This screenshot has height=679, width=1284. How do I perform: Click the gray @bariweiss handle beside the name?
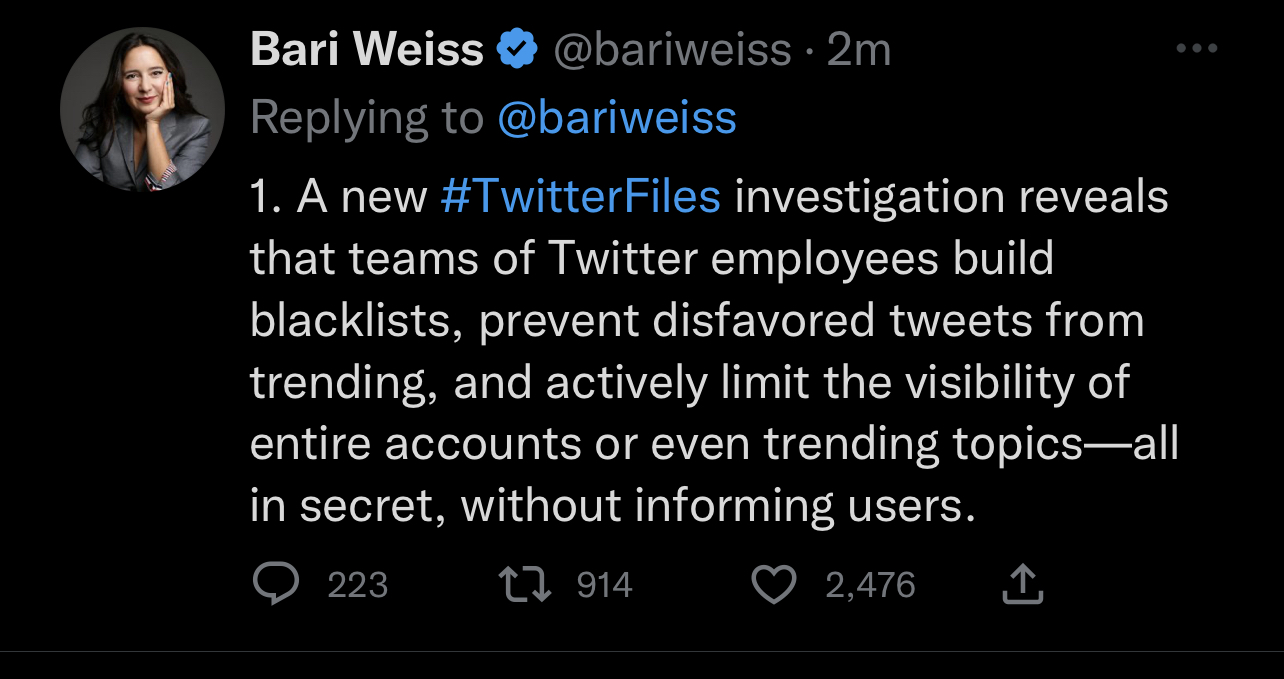click(672, 49)
